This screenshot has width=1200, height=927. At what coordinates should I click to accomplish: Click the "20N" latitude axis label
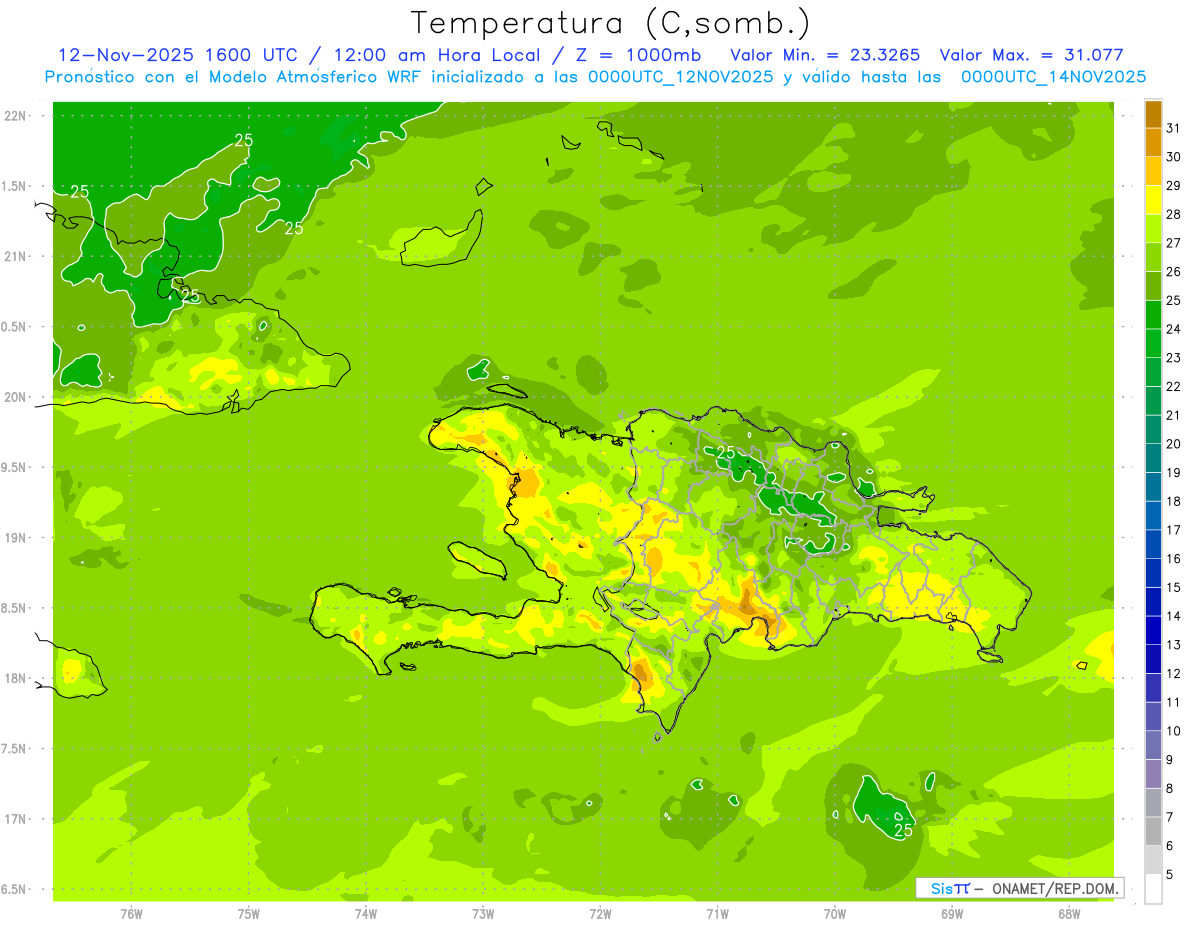(14, 398)
